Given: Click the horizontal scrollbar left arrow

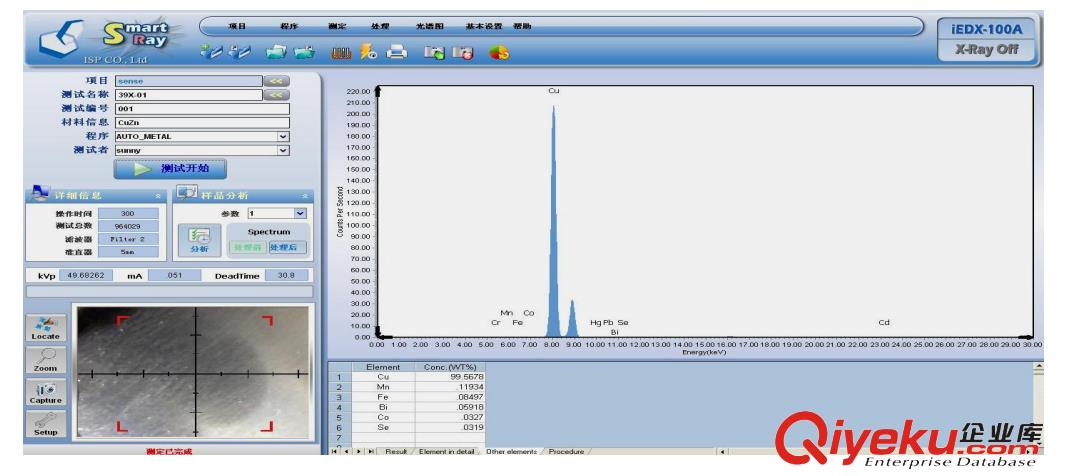Looking at the screenshot, I should [721, 451].
